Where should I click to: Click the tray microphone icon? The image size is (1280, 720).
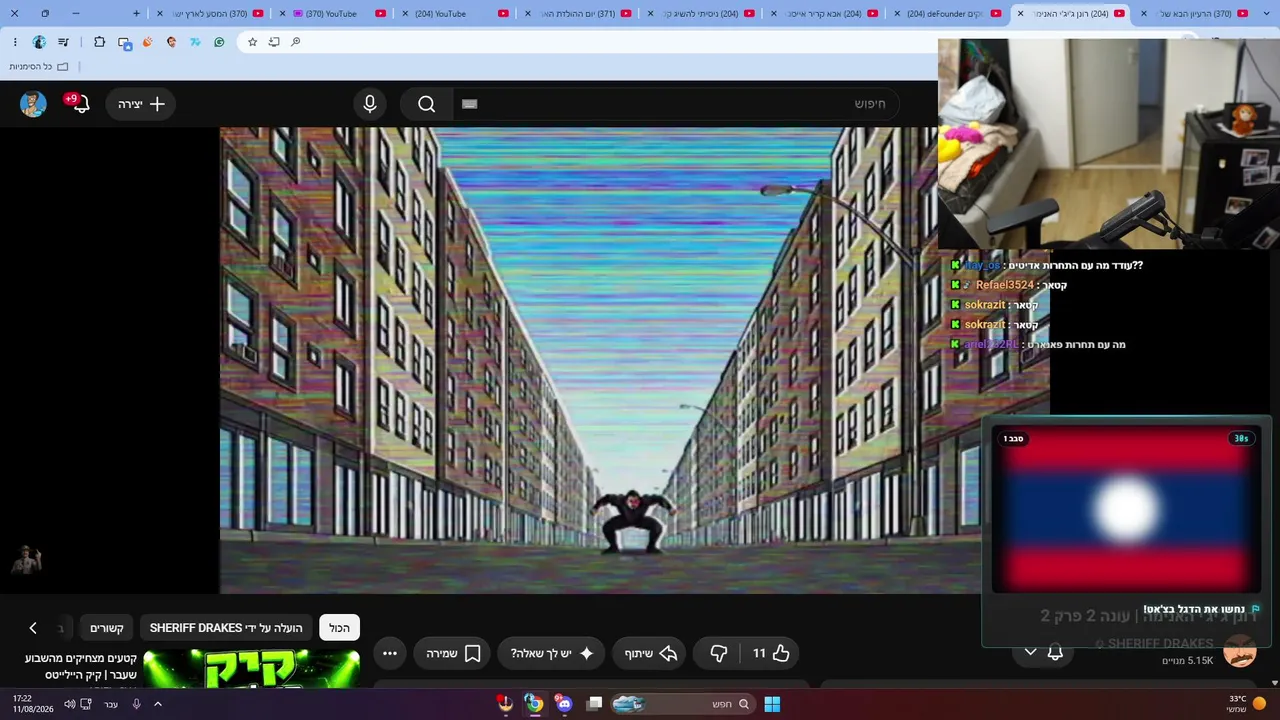[136, 704]
